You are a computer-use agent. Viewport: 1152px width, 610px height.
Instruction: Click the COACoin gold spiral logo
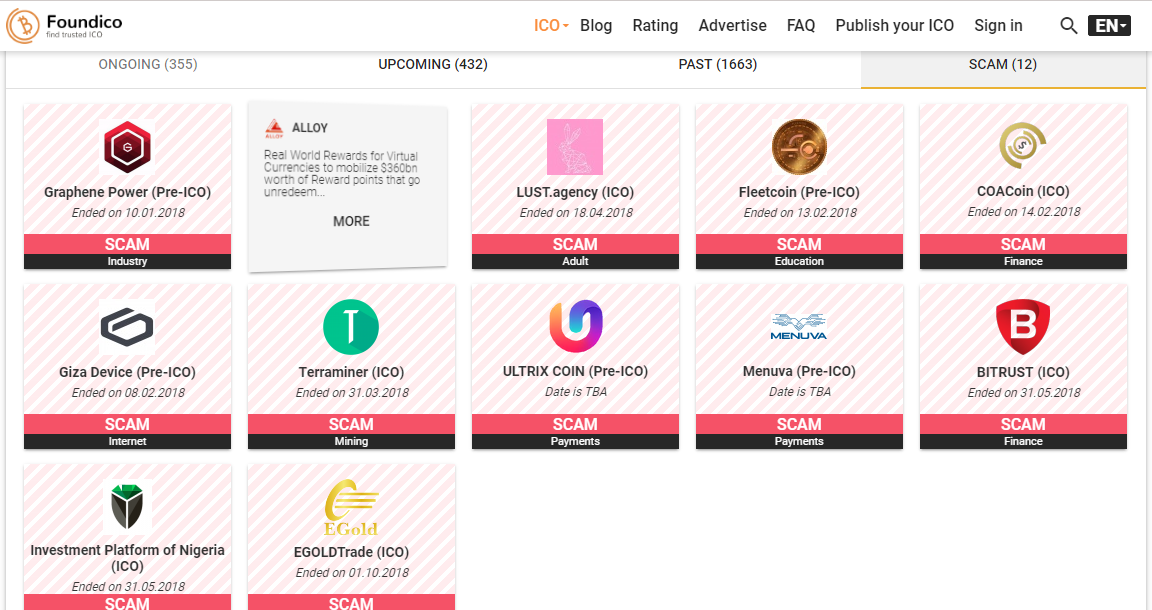tap(1023, 146)
